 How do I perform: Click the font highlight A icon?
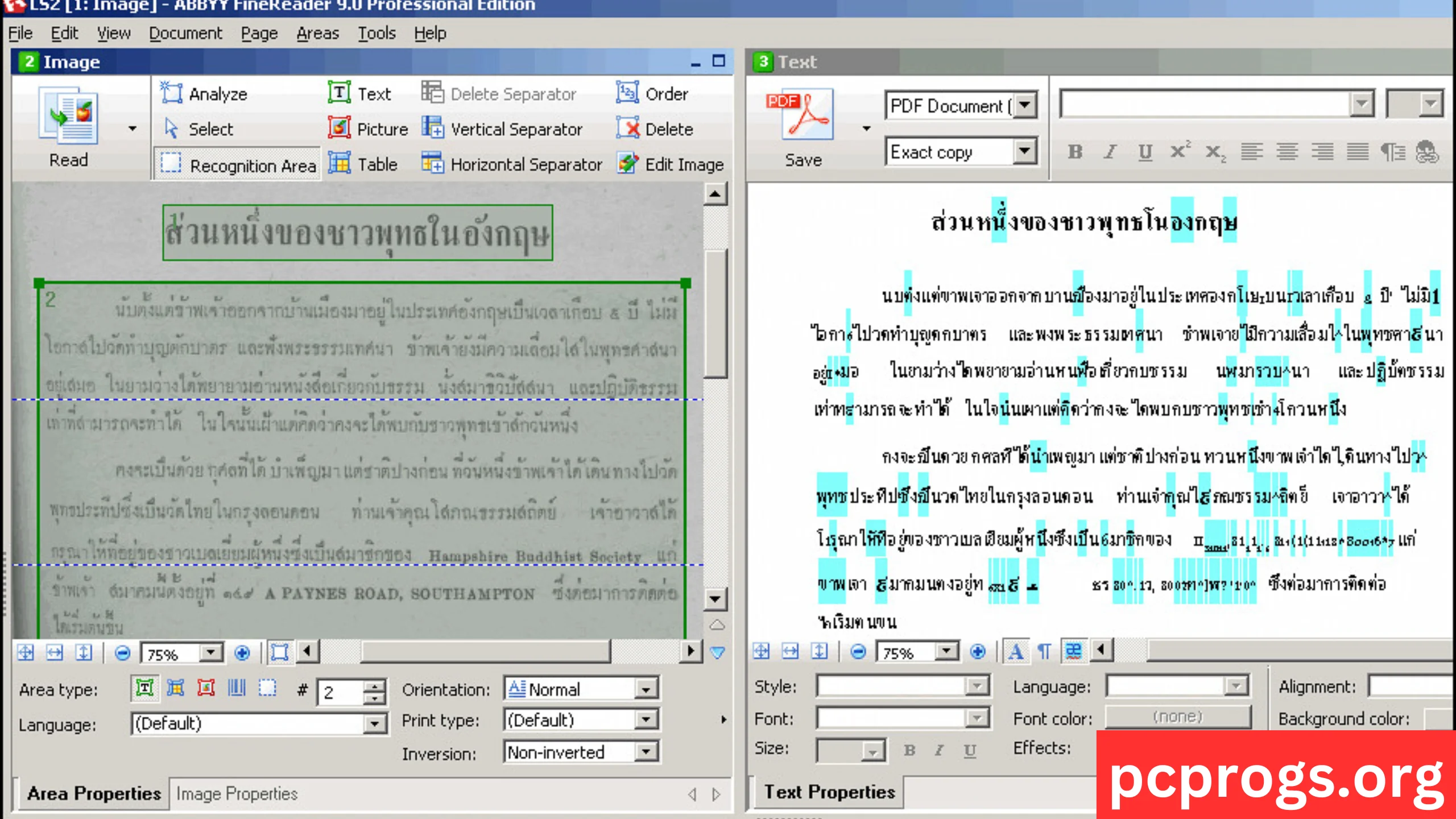point(1015,651)
